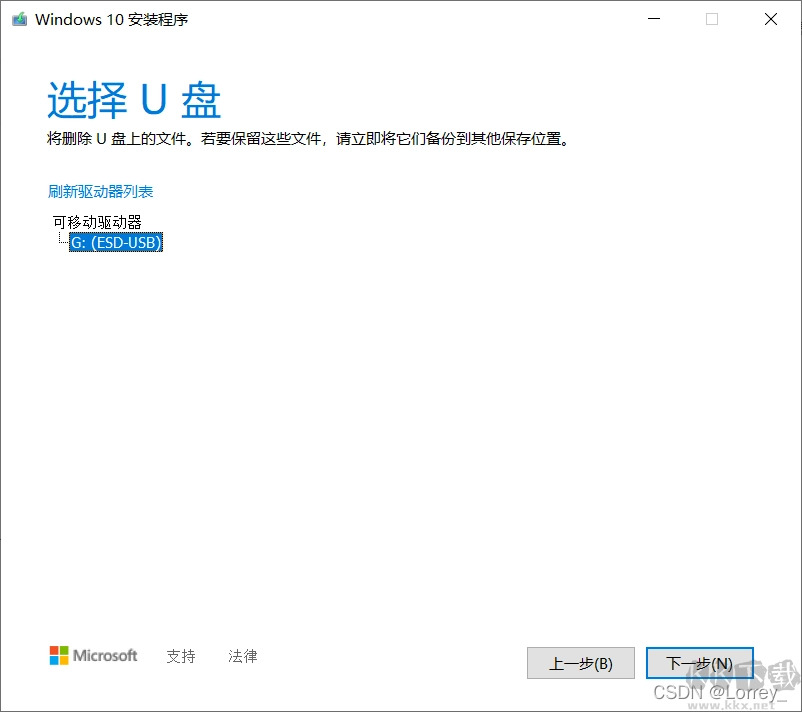Open the 法律 legal link
This screenshot has height=712, width=802.
pos(242,656)
